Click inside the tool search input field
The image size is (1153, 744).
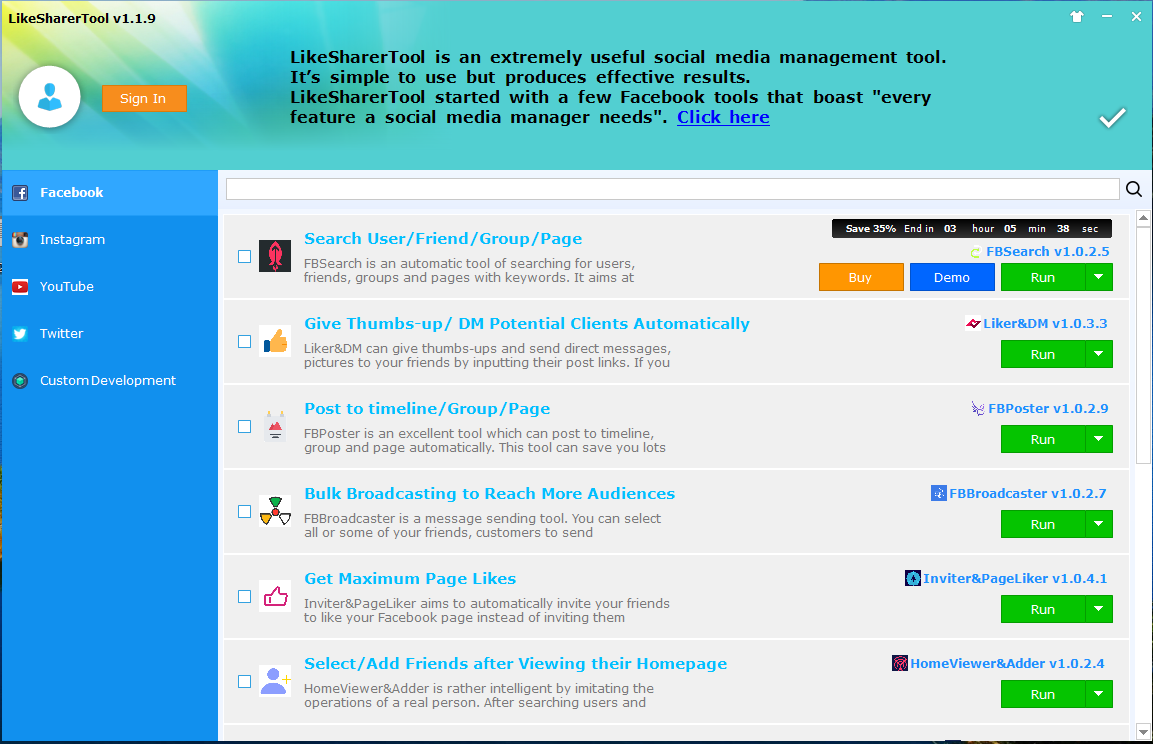[673, 189]
